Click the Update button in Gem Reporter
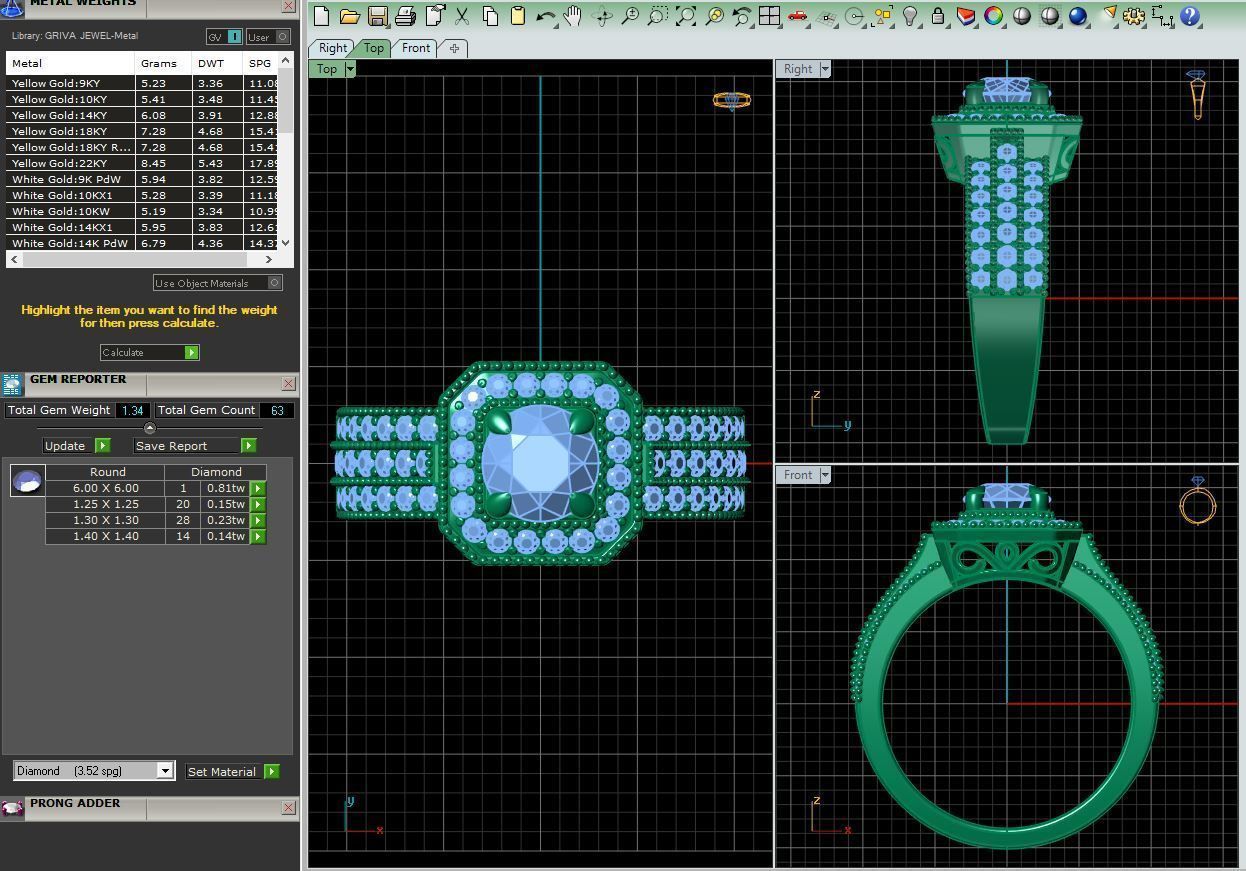The width and height of the screenshot is (1246, 871). (76, 445)
